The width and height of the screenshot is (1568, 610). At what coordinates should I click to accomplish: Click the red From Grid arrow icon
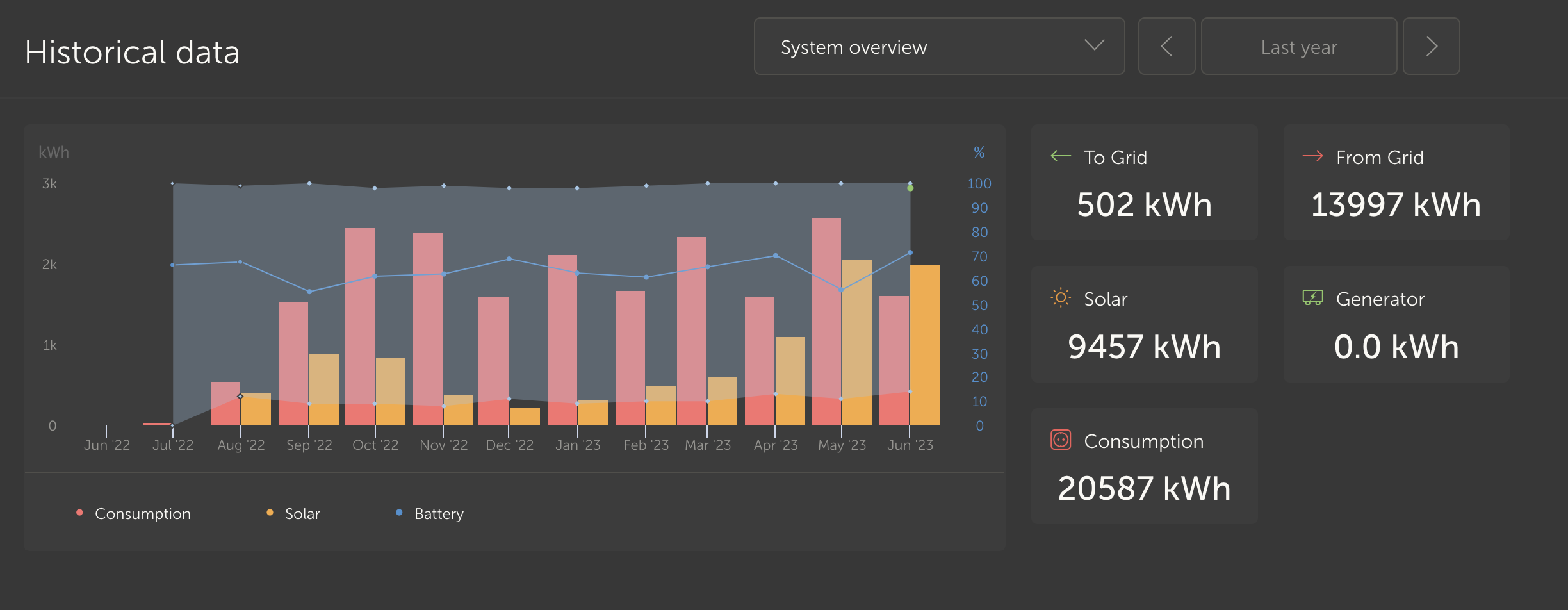pos(1313,156)
